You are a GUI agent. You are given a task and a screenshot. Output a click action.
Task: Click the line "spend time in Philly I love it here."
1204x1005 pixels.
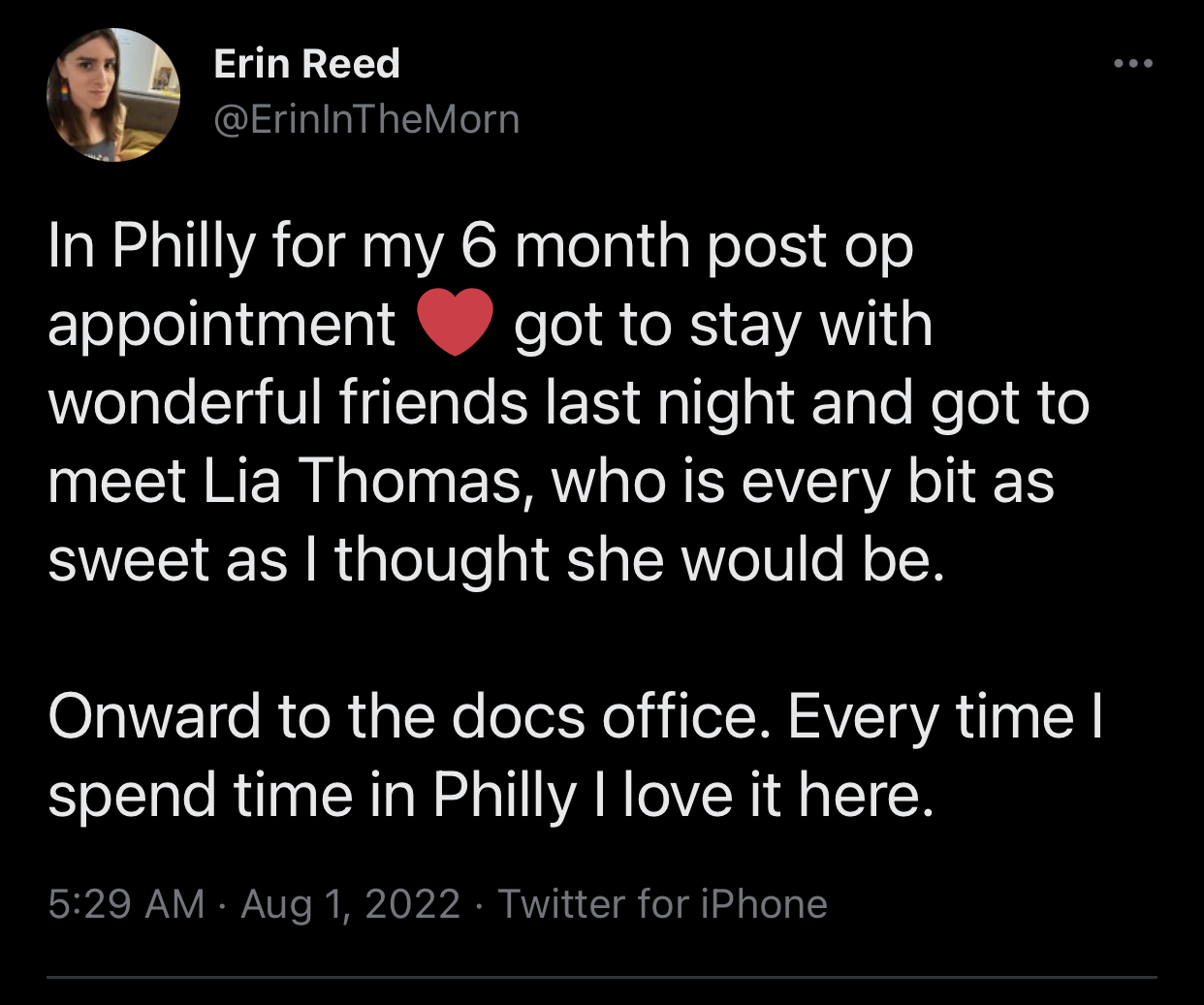click(491, 796)
